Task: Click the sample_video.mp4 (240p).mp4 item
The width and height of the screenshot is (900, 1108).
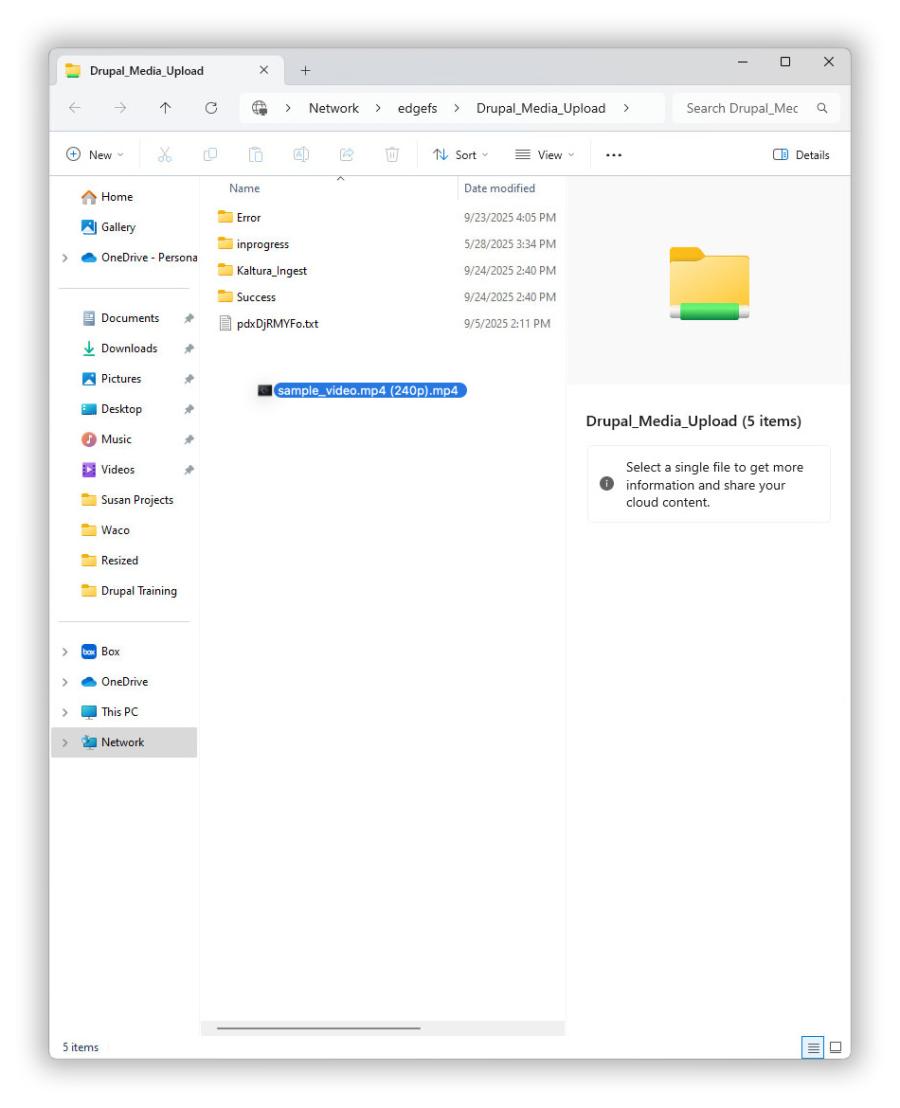Action: (362, 391)
